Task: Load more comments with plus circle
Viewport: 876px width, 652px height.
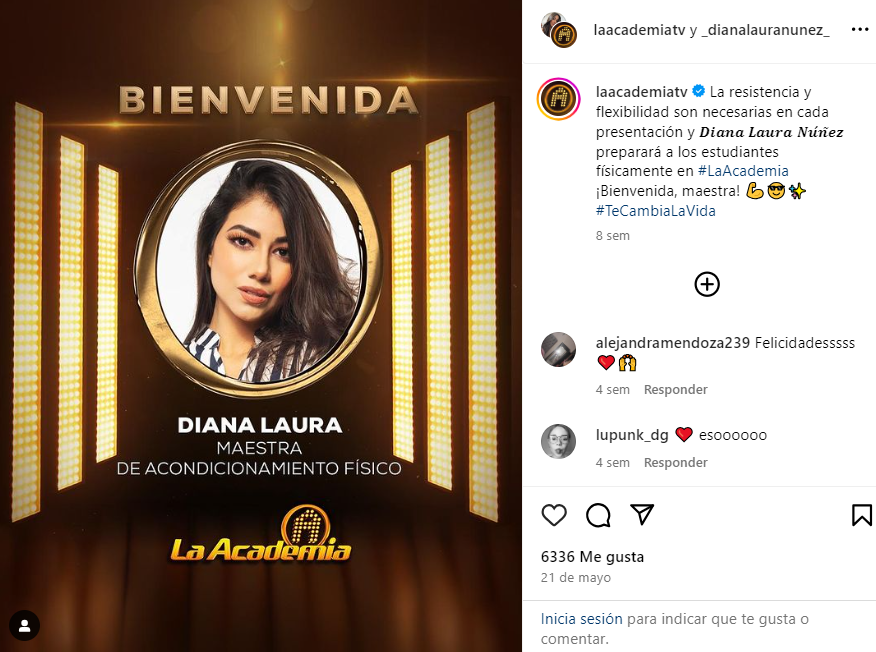Action: pyautogui.click(x=707, y=284)
